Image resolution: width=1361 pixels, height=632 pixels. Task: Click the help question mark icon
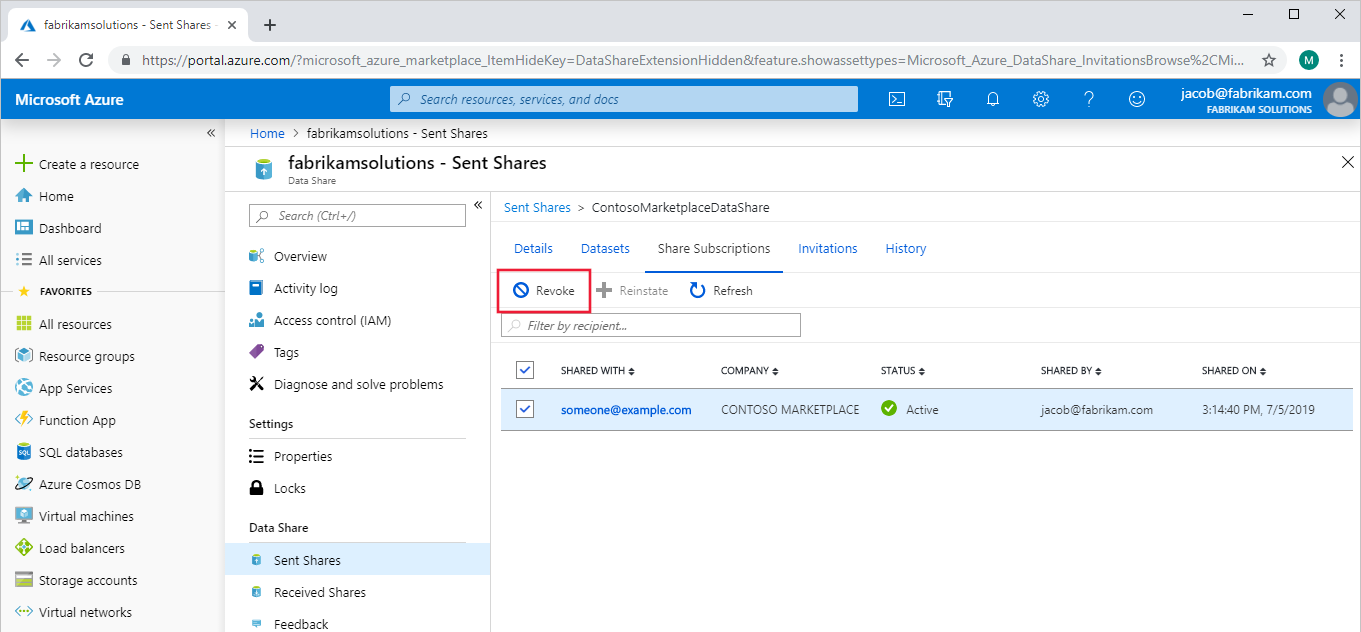1089,99
